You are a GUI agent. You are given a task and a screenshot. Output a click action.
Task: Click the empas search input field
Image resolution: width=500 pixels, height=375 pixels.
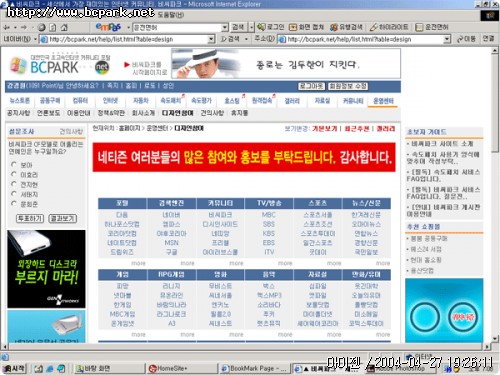(x=177, y=27)
